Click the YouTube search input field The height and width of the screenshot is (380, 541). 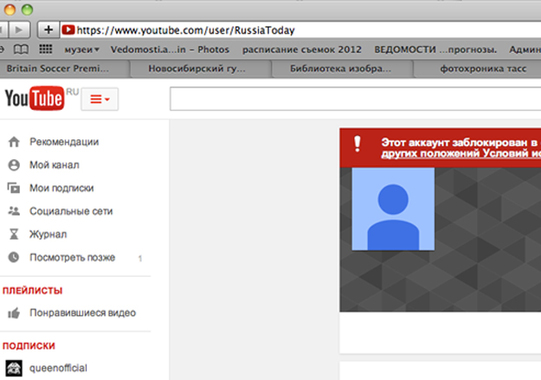click(355, 99)
